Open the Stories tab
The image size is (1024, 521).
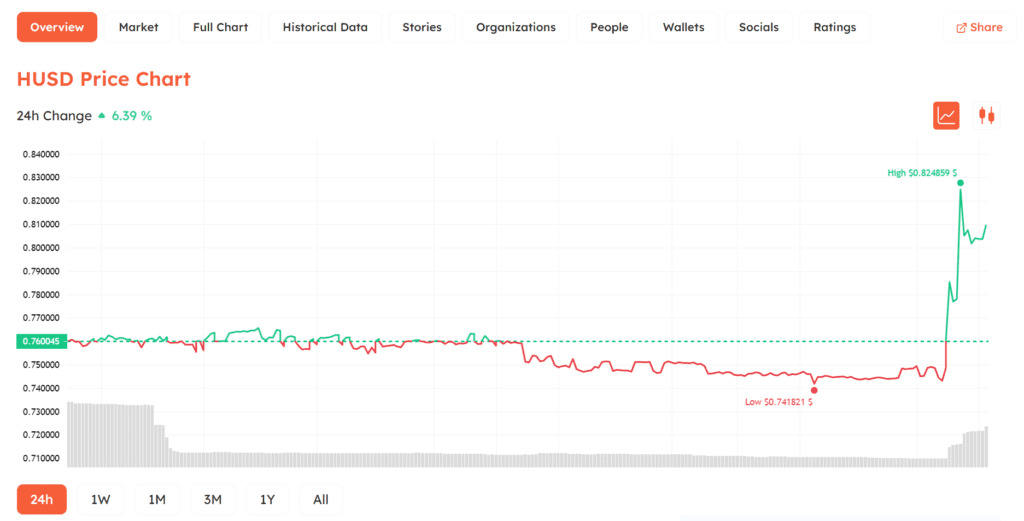tap(422, 27)
